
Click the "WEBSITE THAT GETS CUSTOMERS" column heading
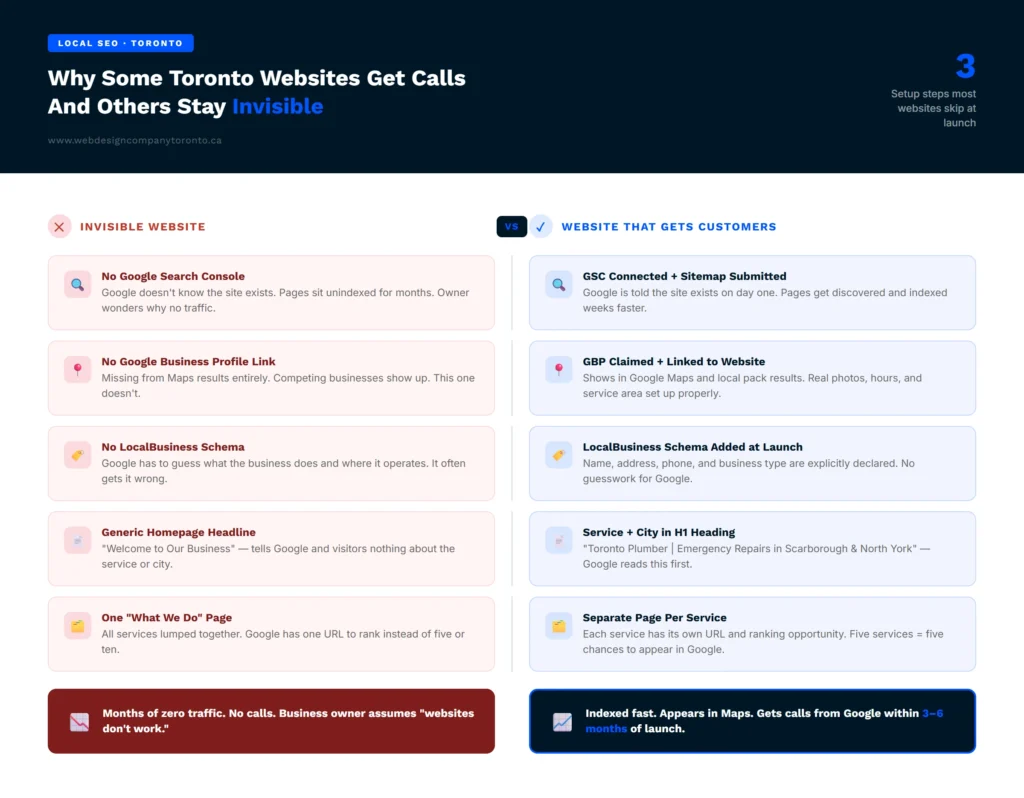pyautogui.click(x=669, y=227)
